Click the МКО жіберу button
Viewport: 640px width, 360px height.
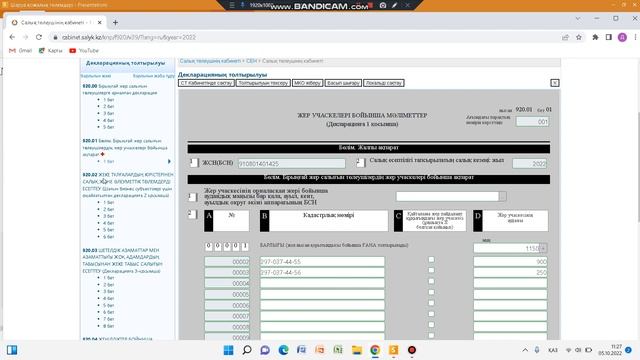tap(307, 83)
